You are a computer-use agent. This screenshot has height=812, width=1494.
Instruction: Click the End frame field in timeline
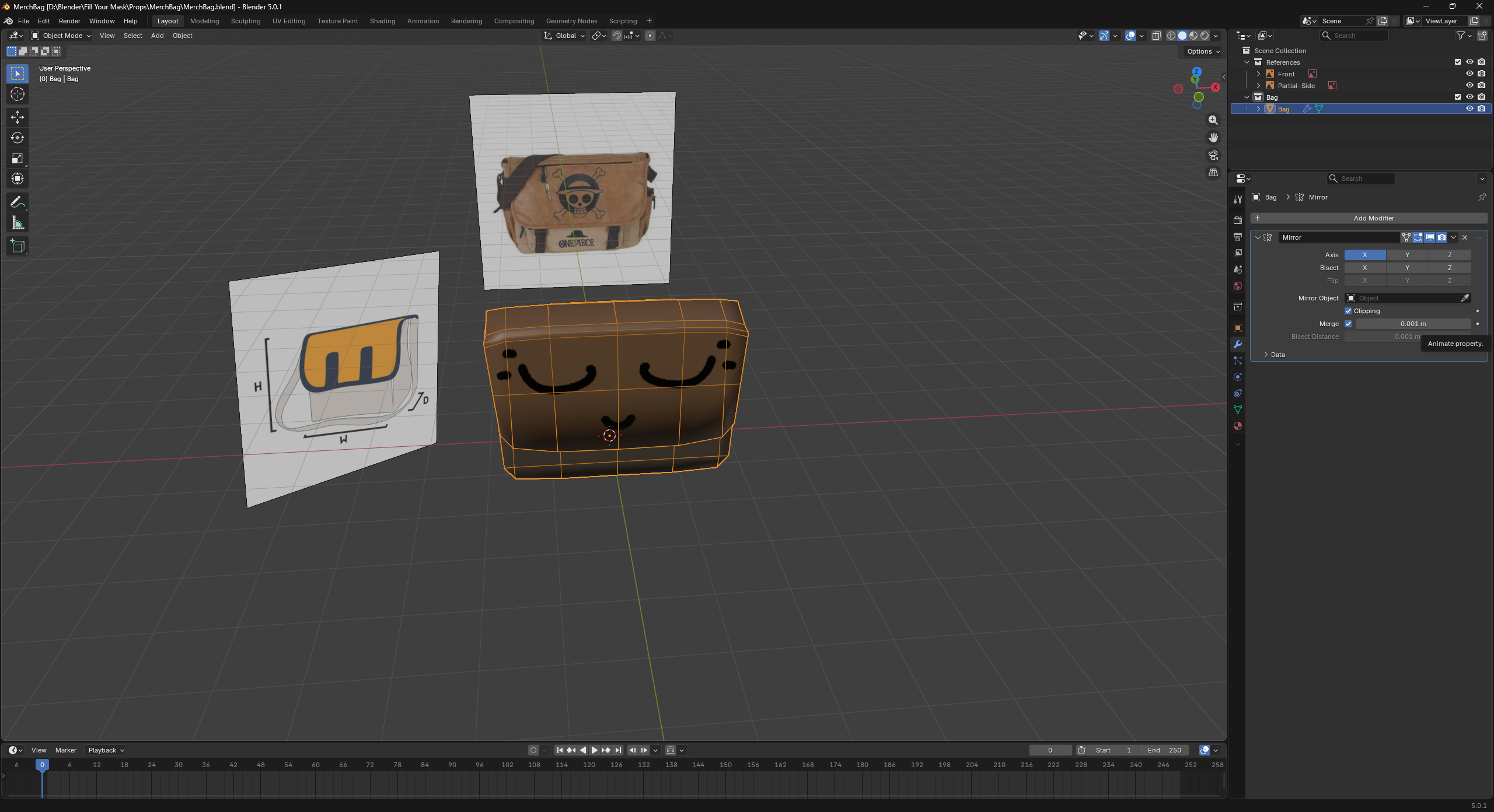coord(1165,750)
